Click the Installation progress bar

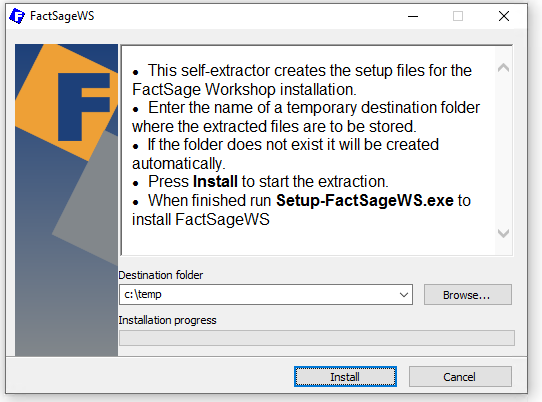click(x=317, y=338)
